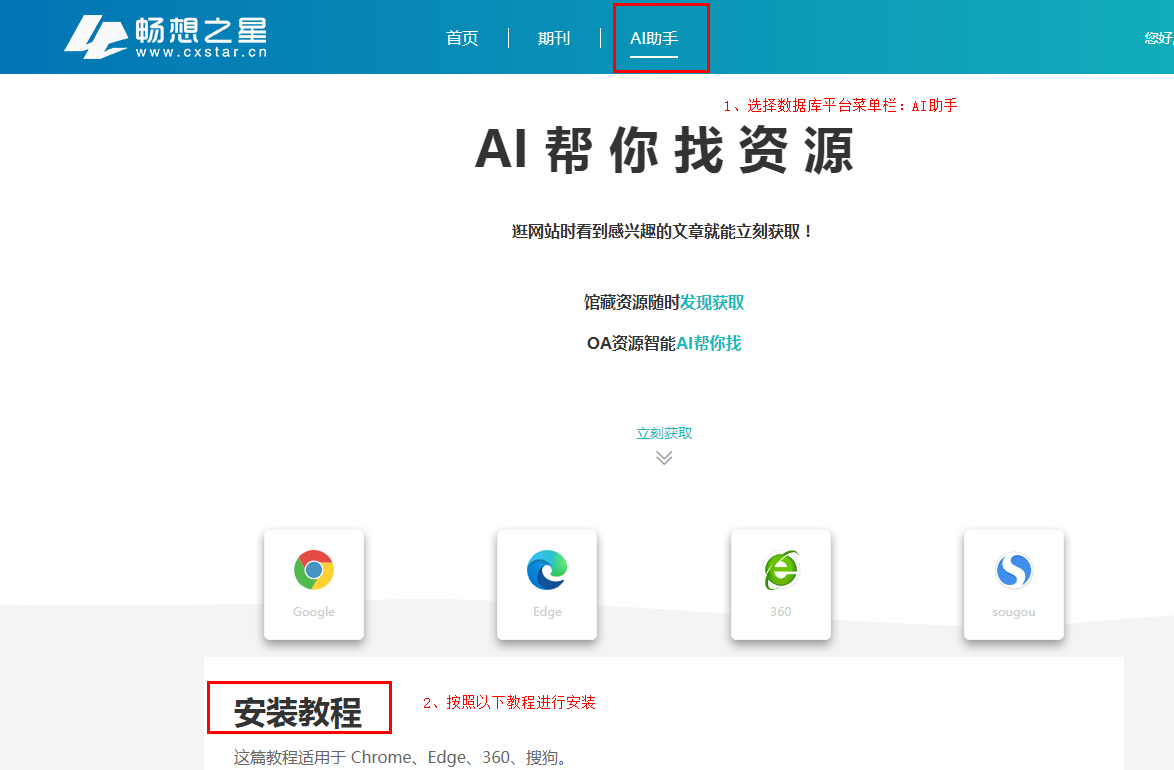Click the 安装教程 heading
Viewport: 1174px width, 770px height.
(x=298, y=712)
